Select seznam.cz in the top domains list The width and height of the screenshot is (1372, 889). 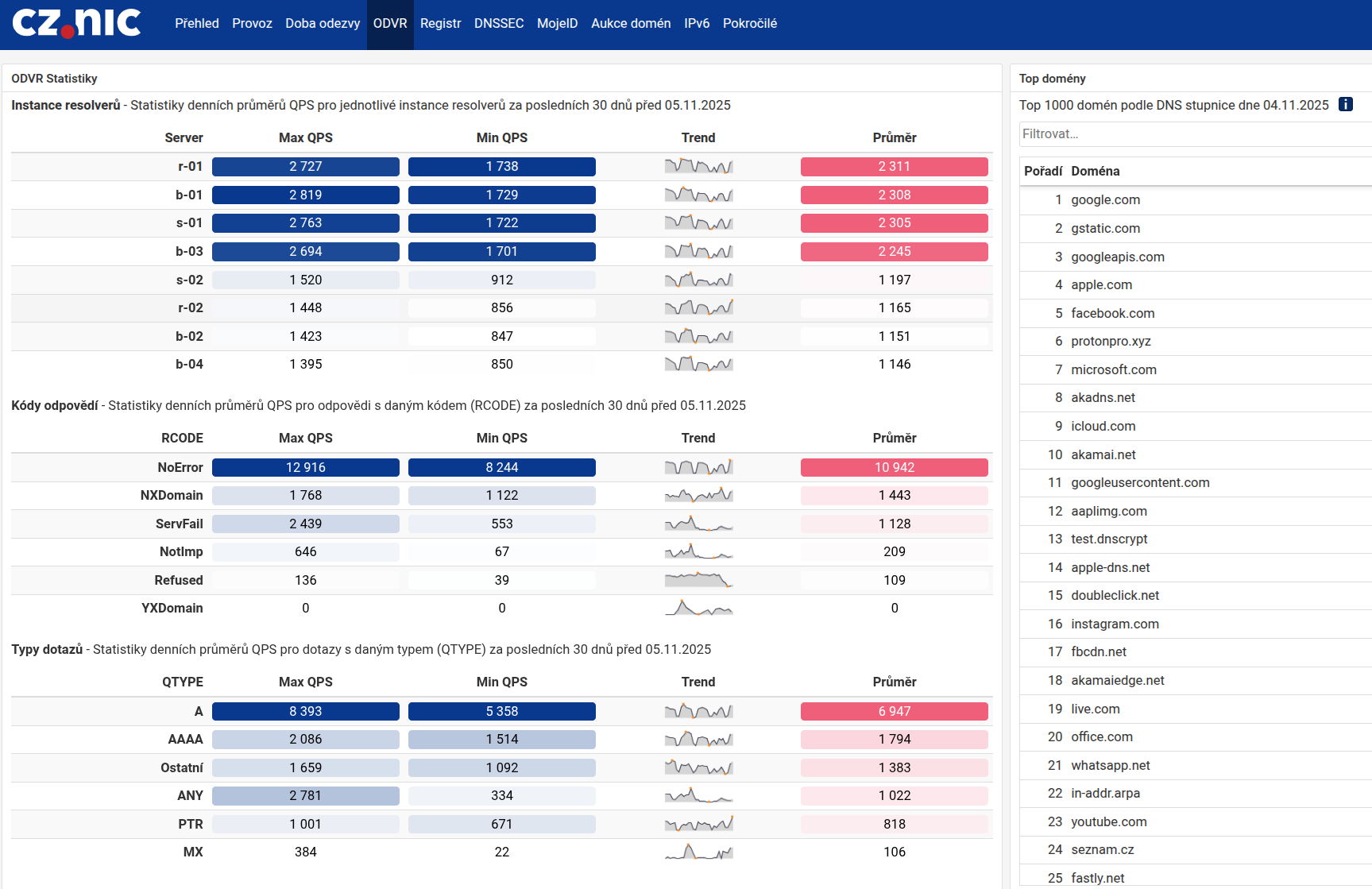(x=1102, y=850)
